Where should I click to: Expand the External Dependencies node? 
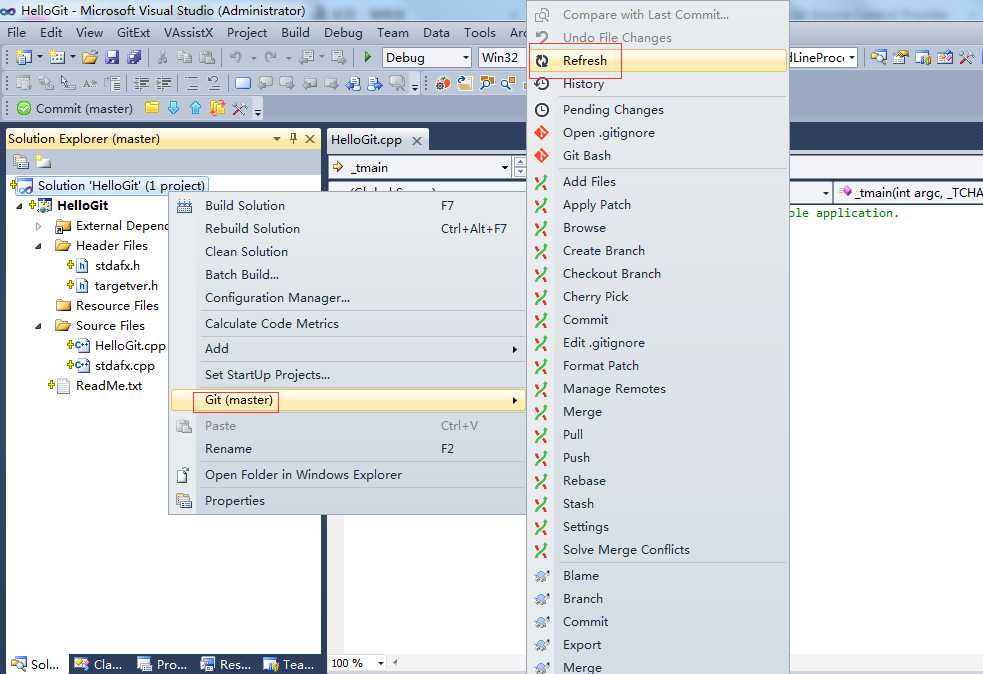click(39, 226)
